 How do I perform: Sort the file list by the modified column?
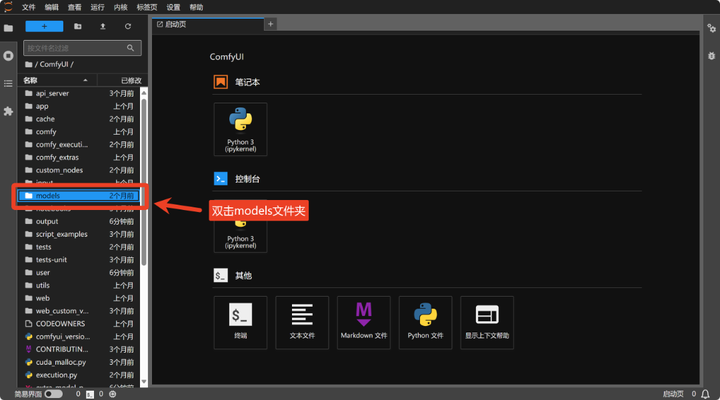[123, 80]
